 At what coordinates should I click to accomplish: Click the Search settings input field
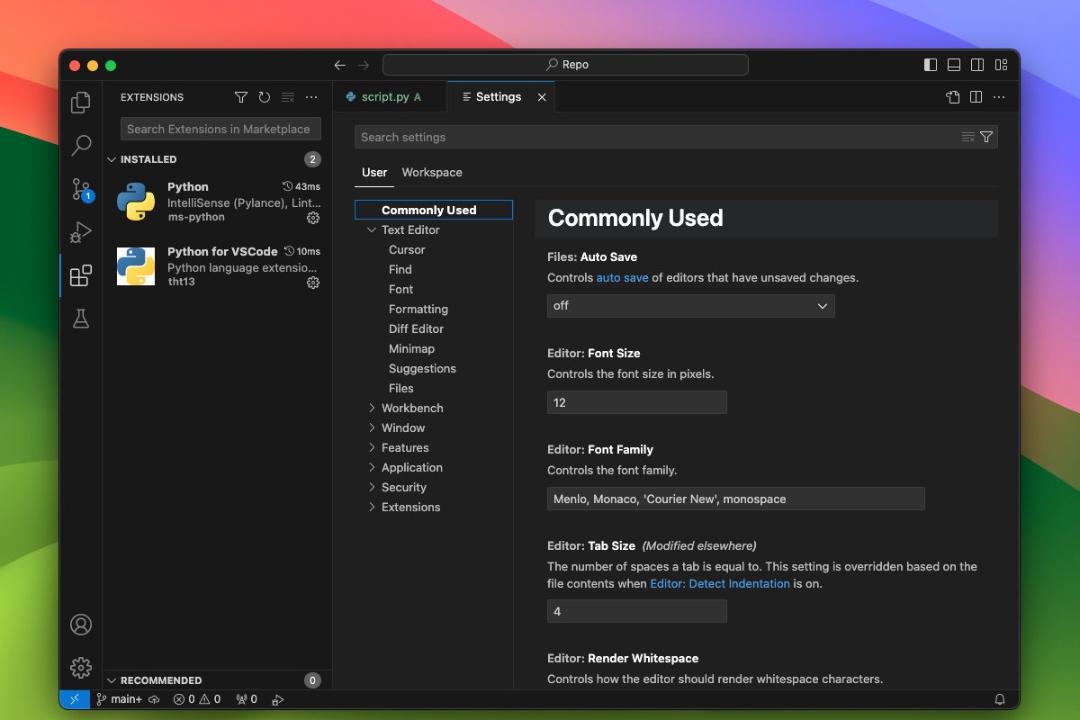tap(658, 137)
